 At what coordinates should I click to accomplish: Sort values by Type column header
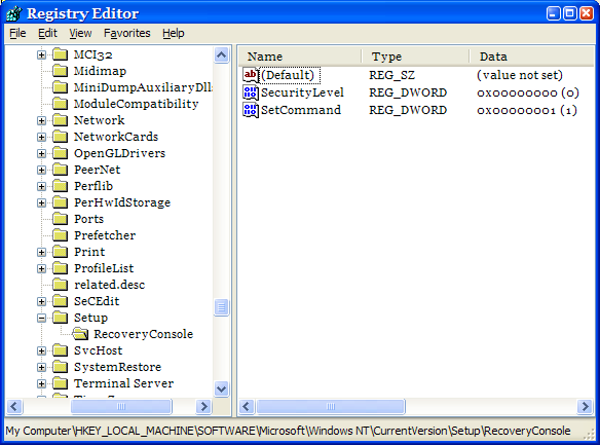point(416,57)
